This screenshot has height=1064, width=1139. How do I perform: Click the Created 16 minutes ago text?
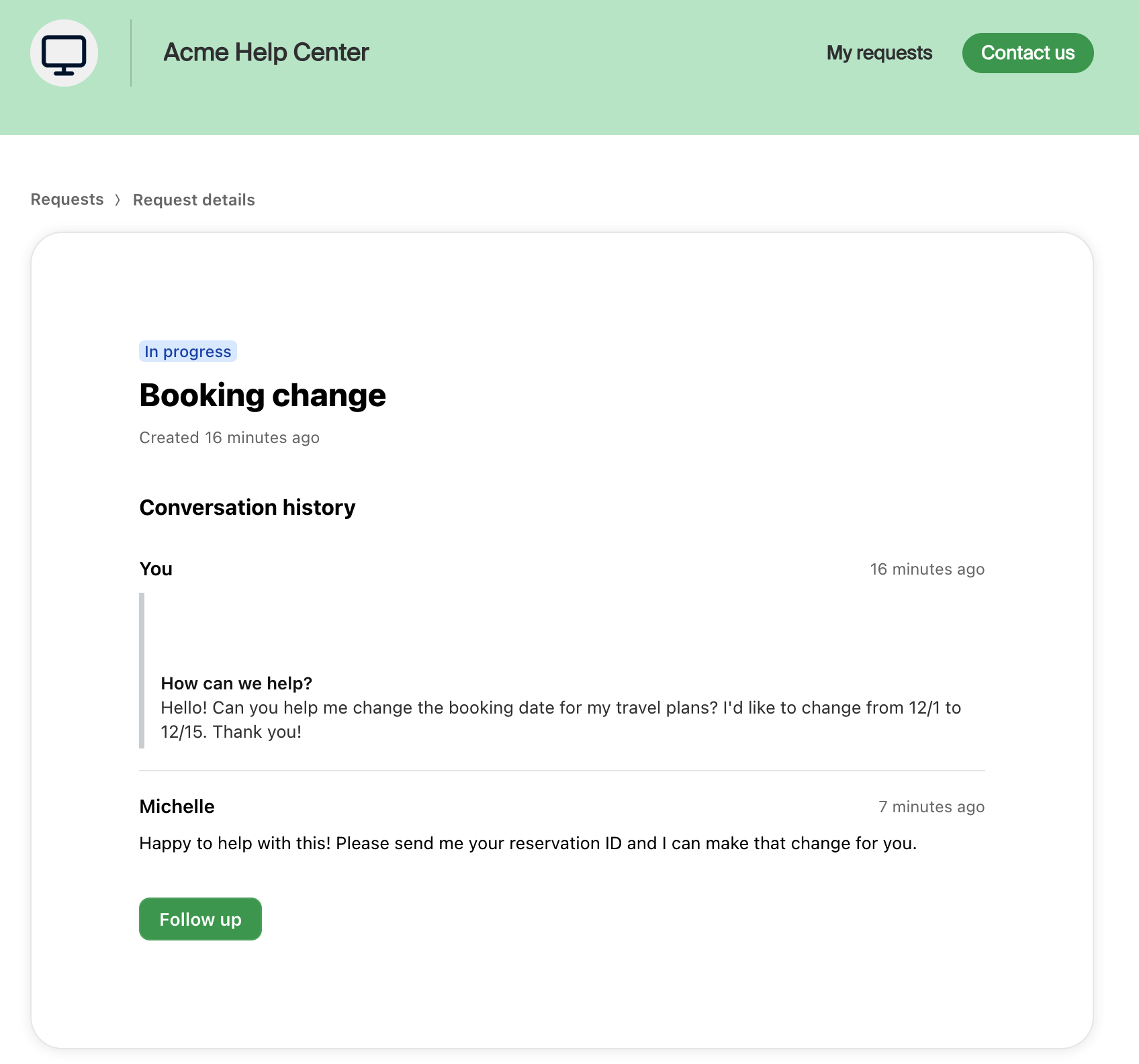(x=230, y=438)
